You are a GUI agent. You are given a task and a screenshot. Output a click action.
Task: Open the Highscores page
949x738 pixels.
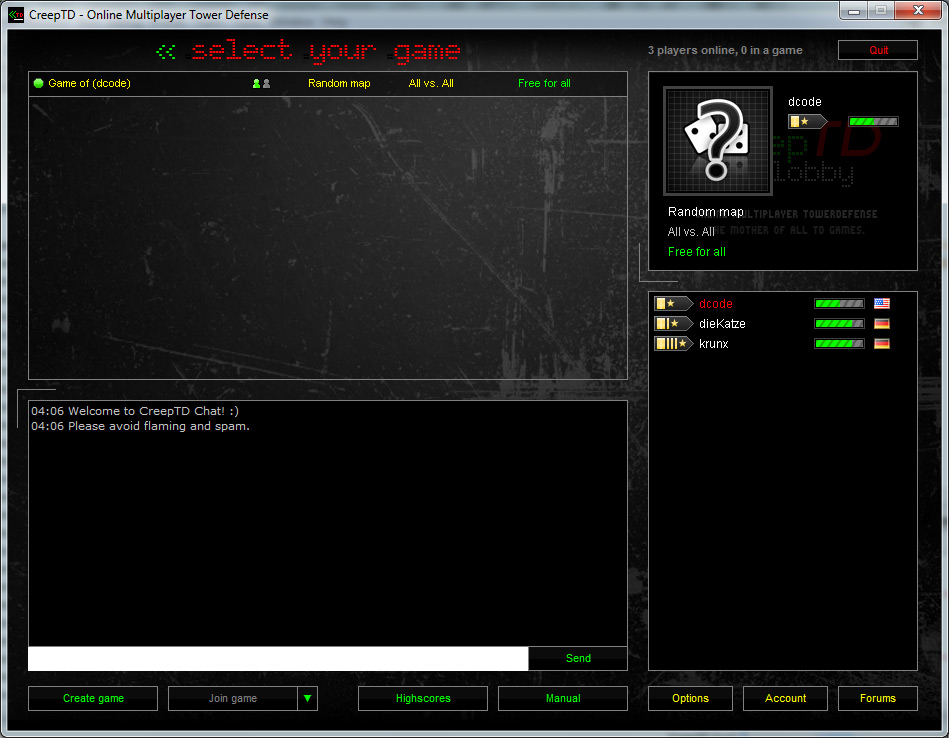click(423, 698)
